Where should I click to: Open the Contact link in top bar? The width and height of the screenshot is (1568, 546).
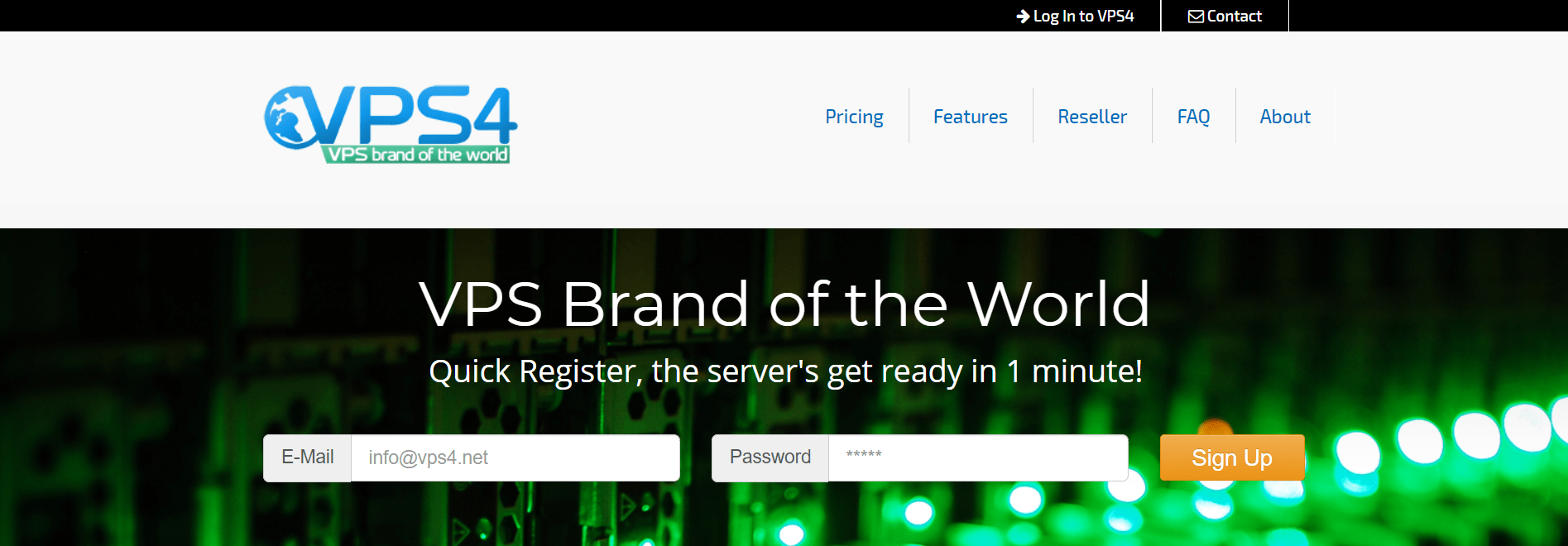[x=1225, y=16]
